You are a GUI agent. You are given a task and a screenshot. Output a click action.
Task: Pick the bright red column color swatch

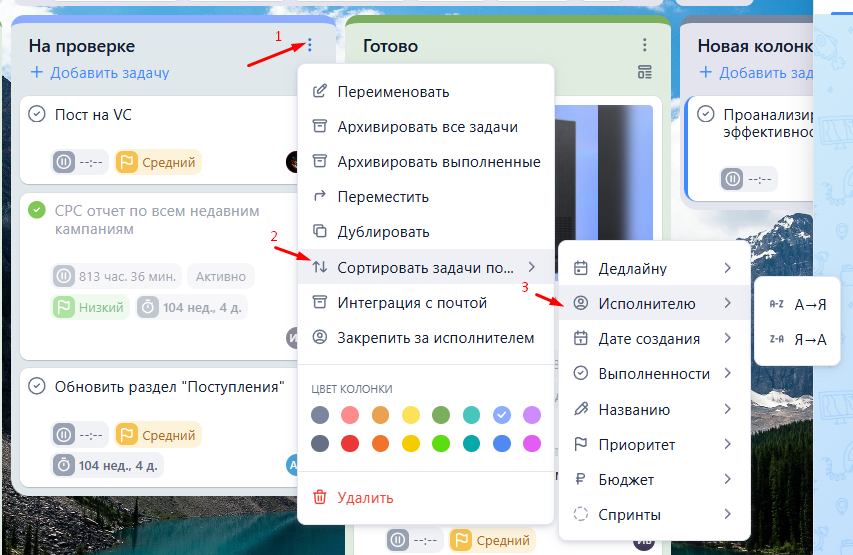[x=350, y=443]
